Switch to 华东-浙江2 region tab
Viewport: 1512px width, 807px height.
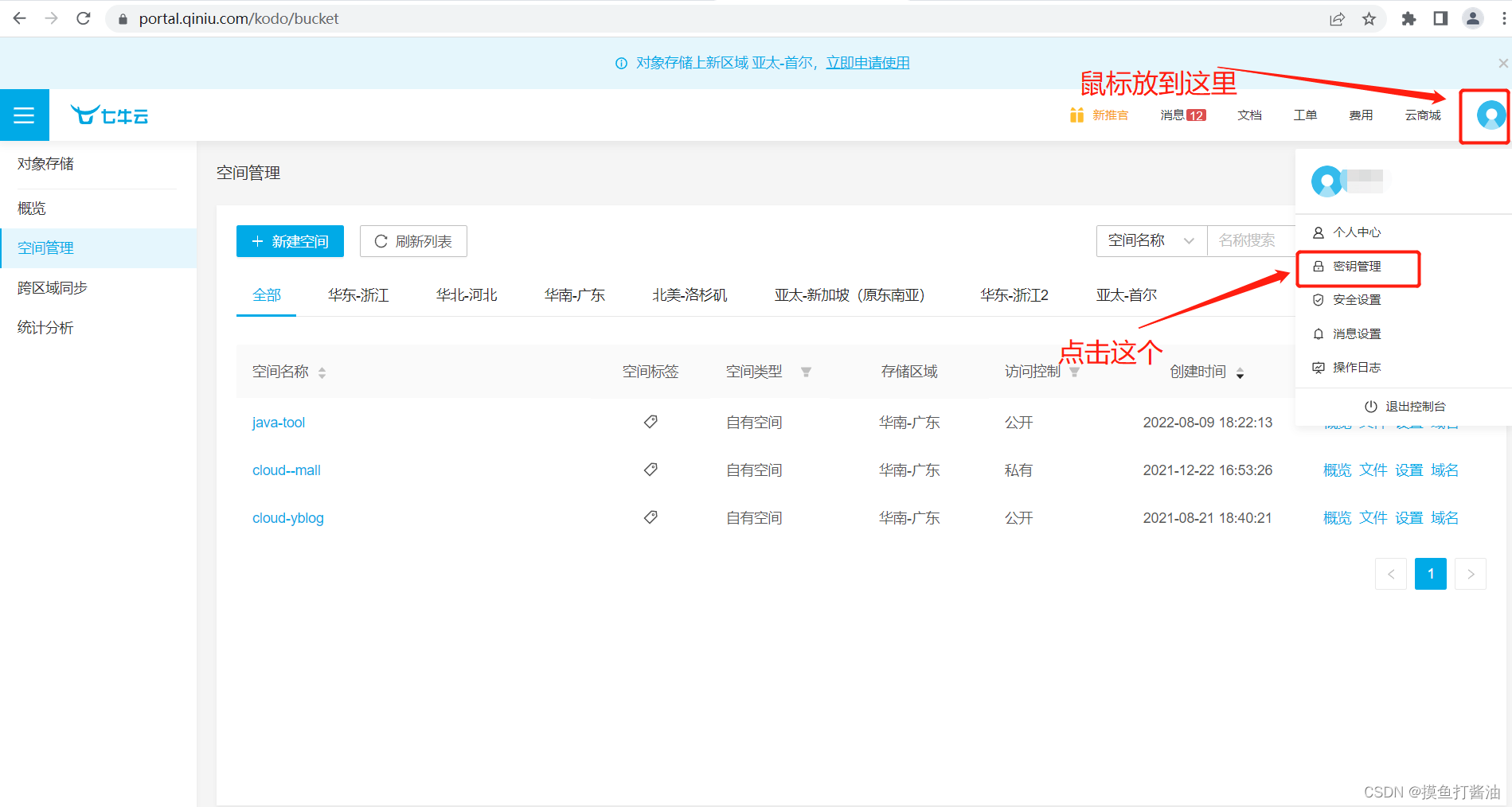tap(1014, 295)
